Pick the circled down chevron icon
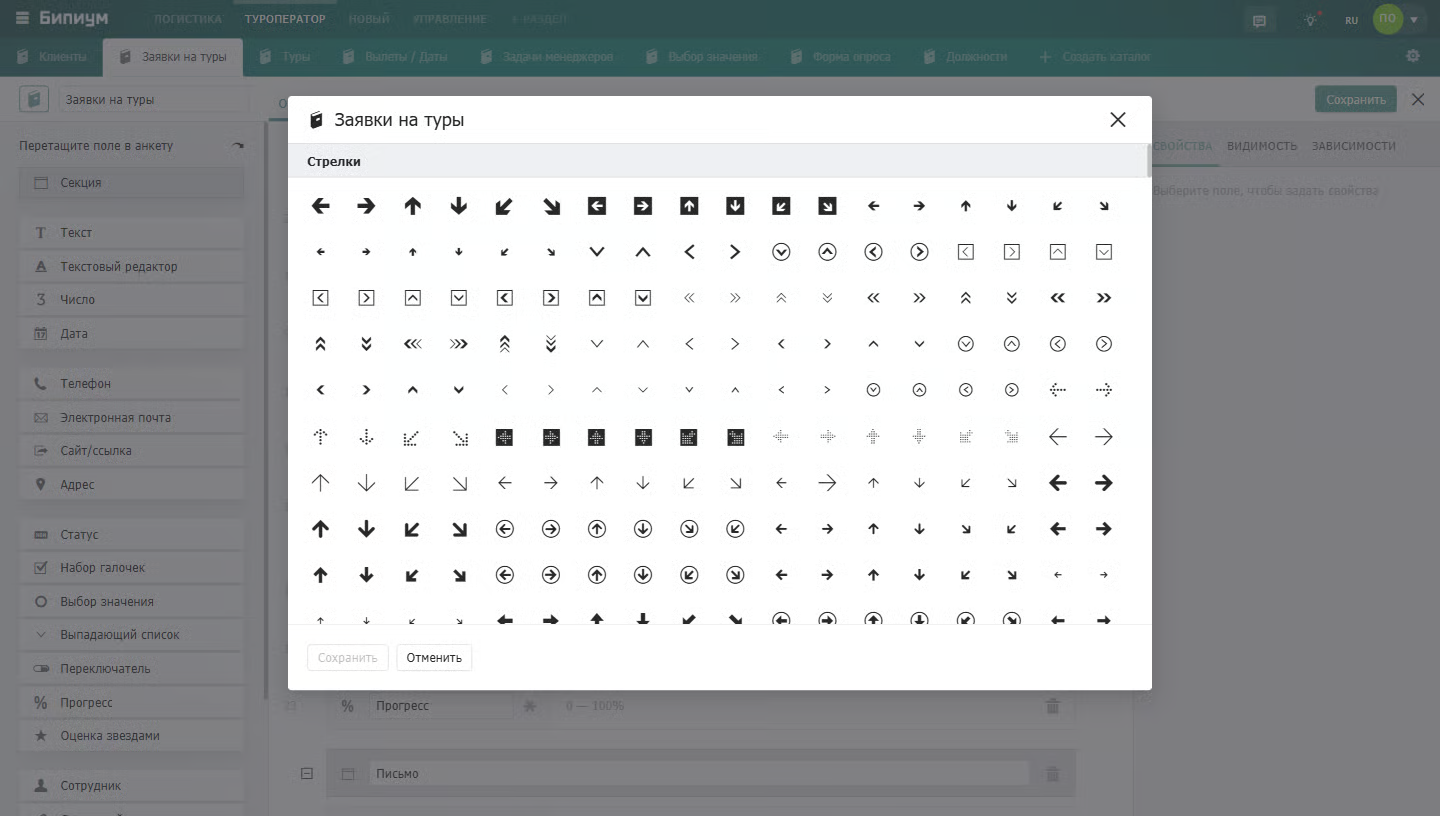 pos(781,252)
